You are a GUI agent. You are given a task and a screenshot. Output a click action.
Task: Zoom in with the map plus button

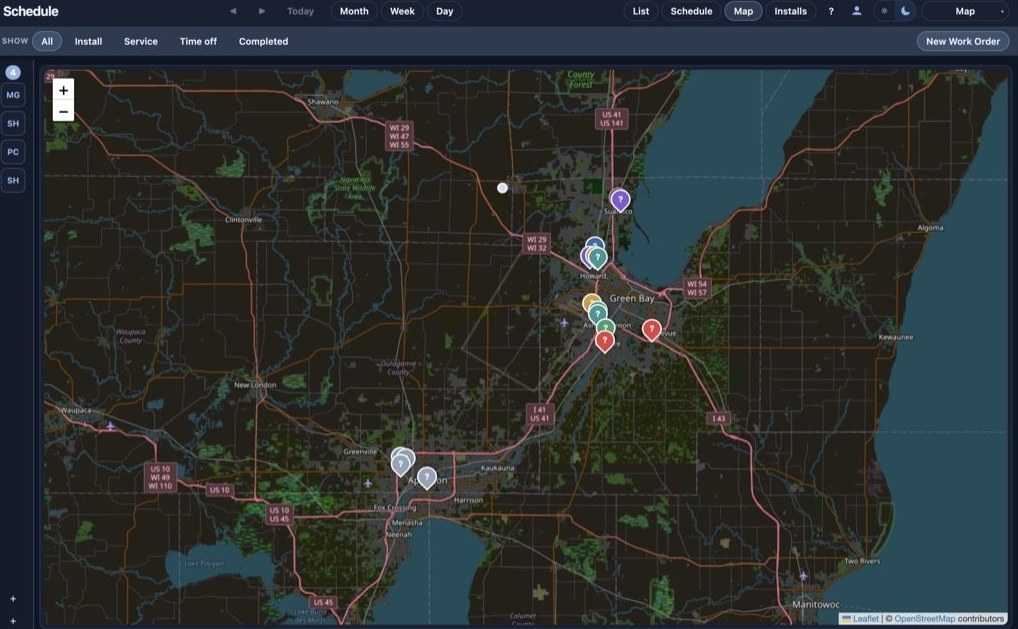(x=63, y=90)
